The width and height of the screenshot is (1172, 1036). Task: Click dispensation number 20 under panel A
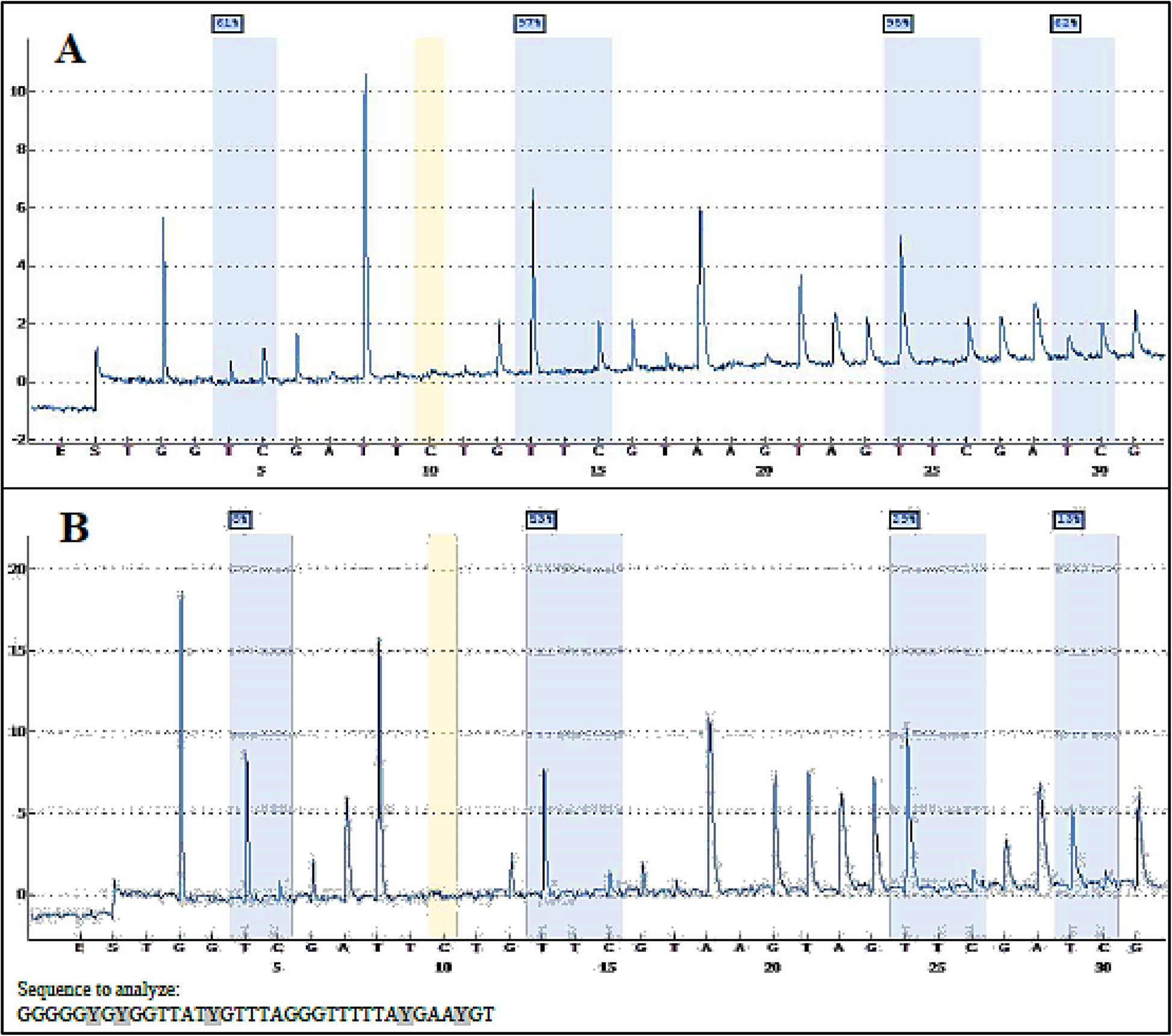click(764, 471)
